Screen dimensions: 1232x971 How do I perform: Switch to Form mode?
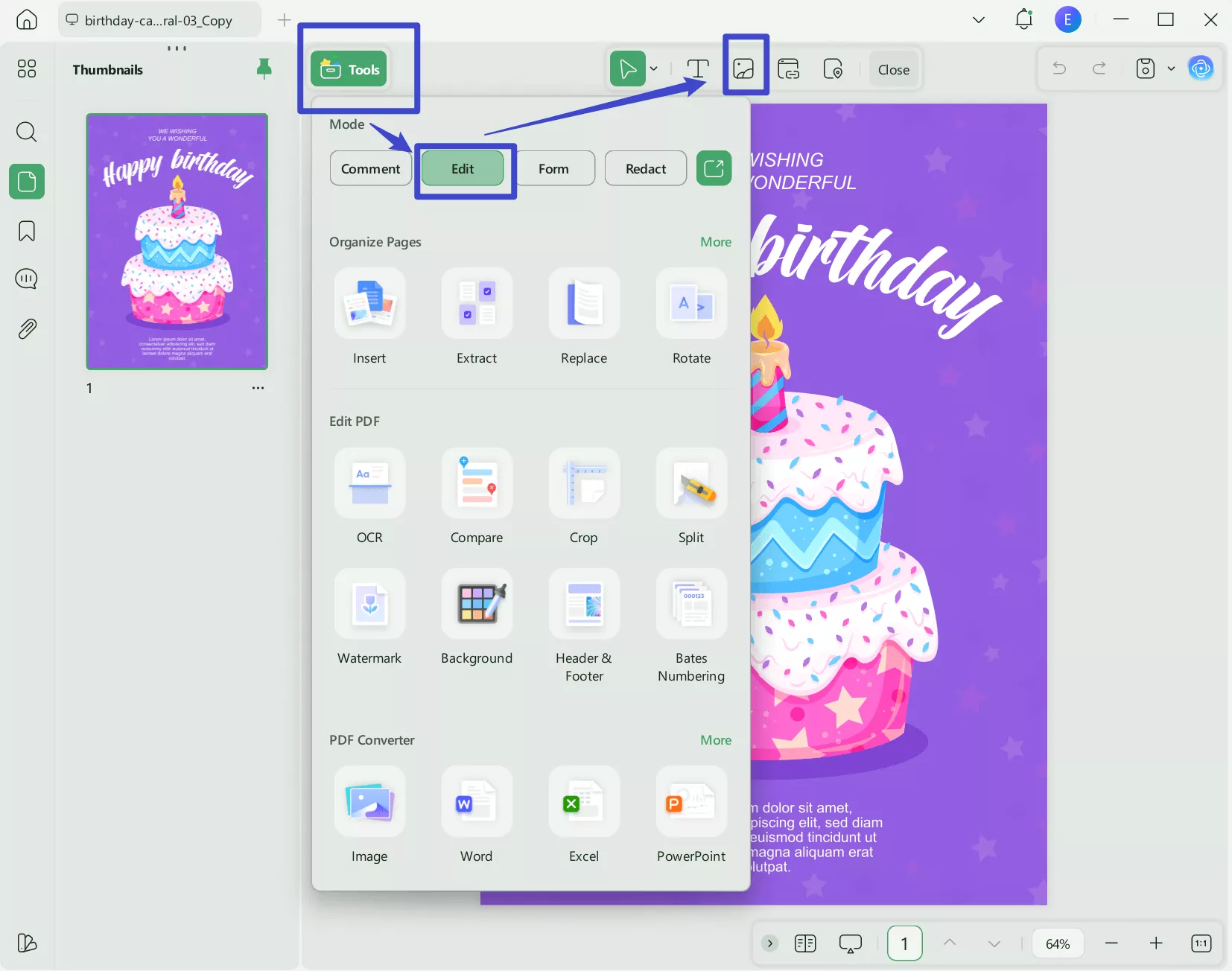click(553, 169)
